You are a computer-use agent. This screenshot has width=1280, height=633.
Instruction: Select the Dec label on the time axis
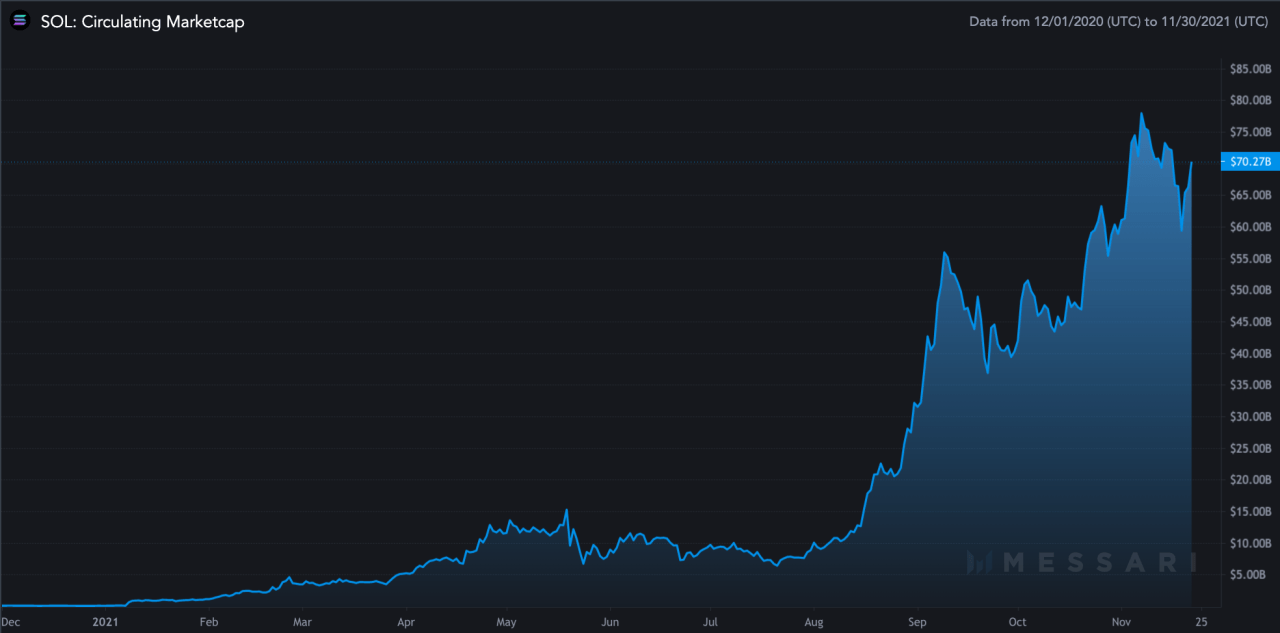(11, 621)
